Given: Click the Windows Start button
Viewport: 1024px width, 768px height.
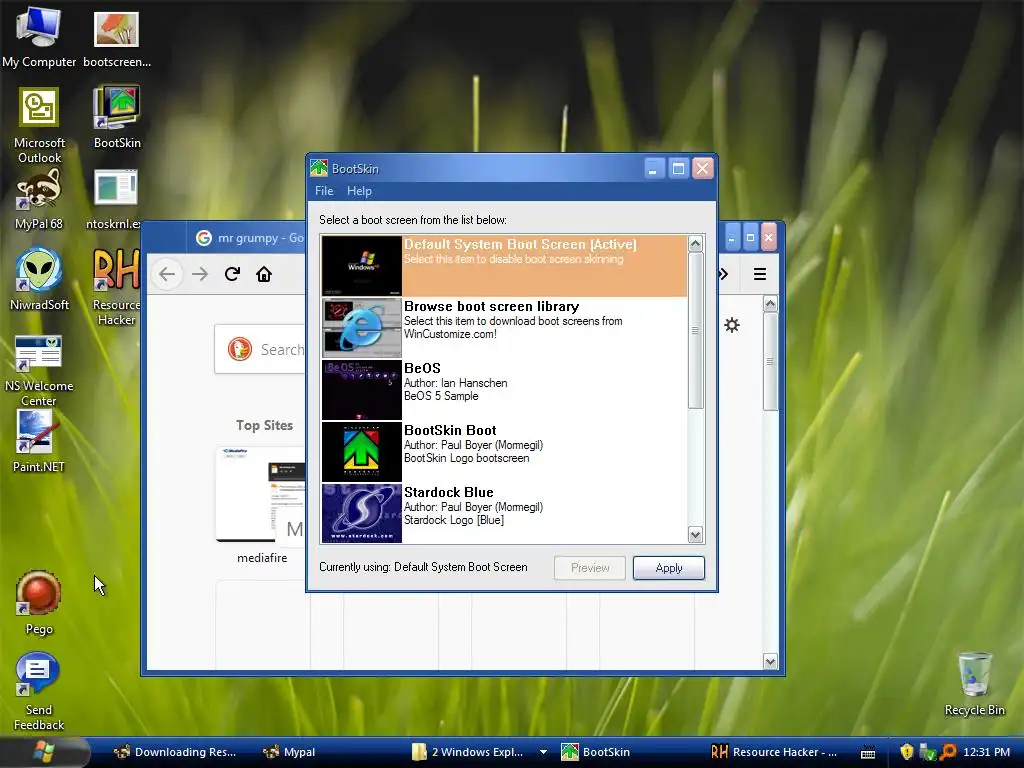Looking at the screenshot, I should click(43, 752).
